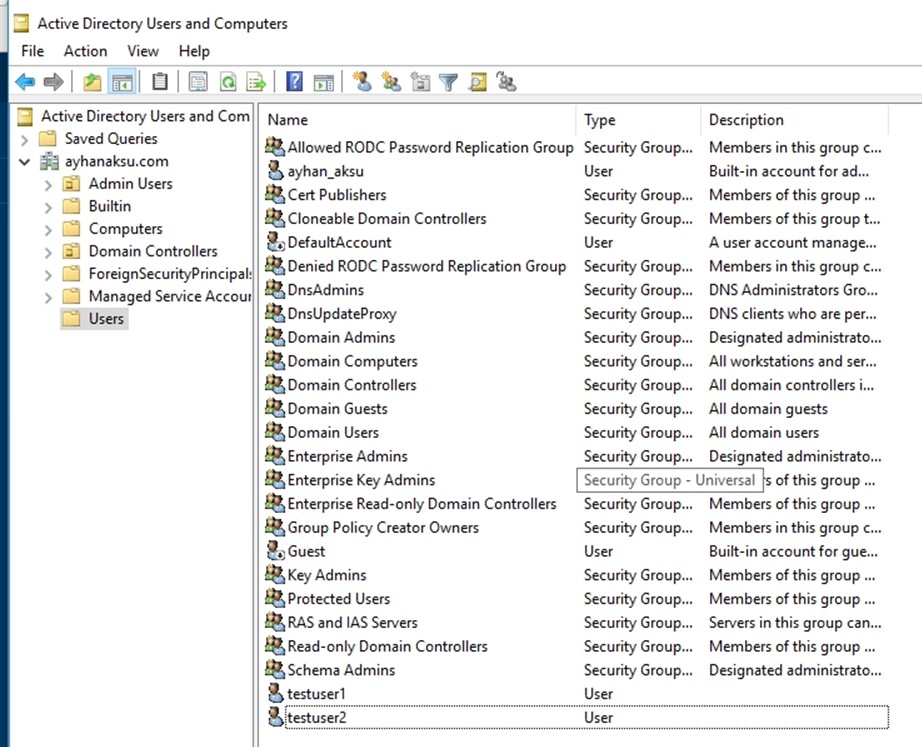Select Enterprise Read-only Domain Controllers group
Viewport: 922px width, 747px height.
421,503
